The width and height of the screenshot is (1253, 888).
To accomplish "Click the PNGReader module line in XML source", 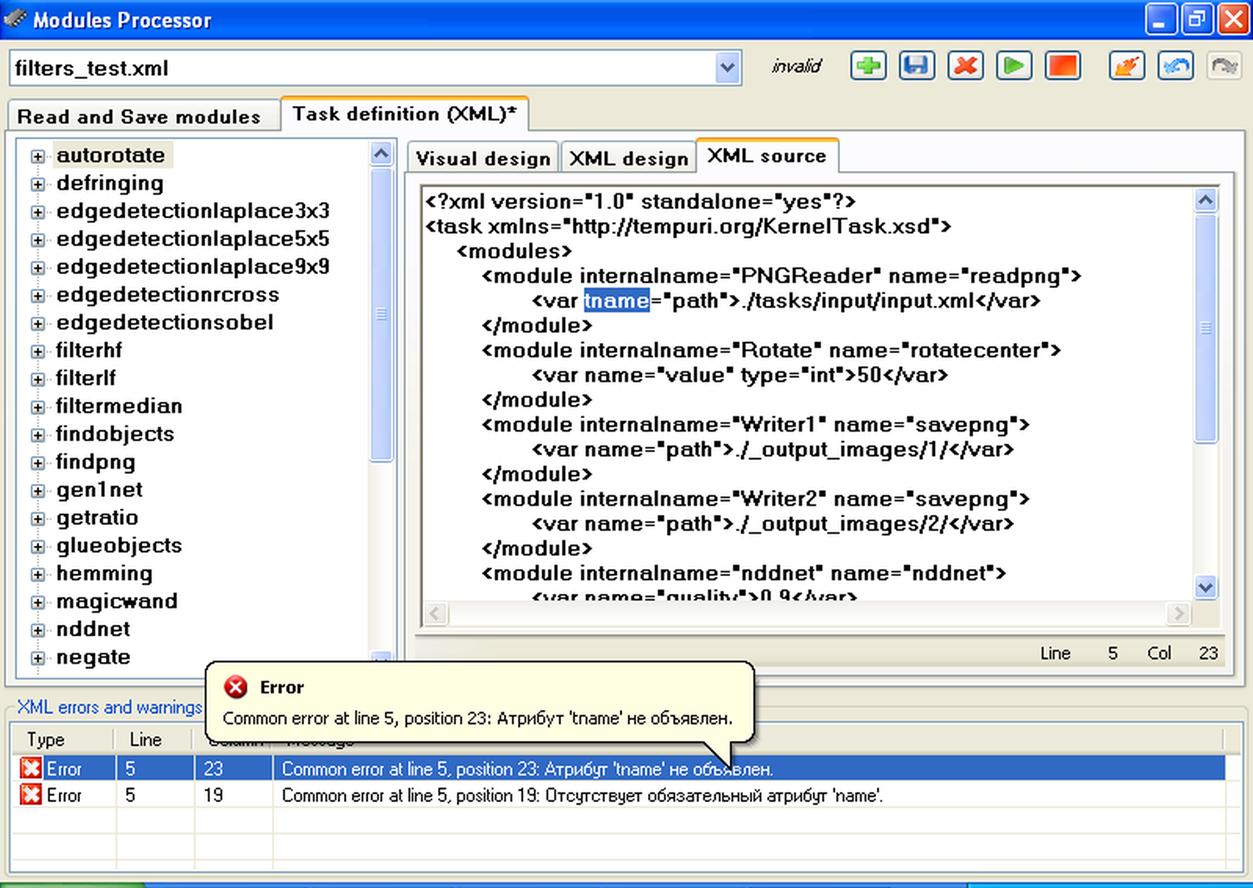I will click(x=782, y=275).
